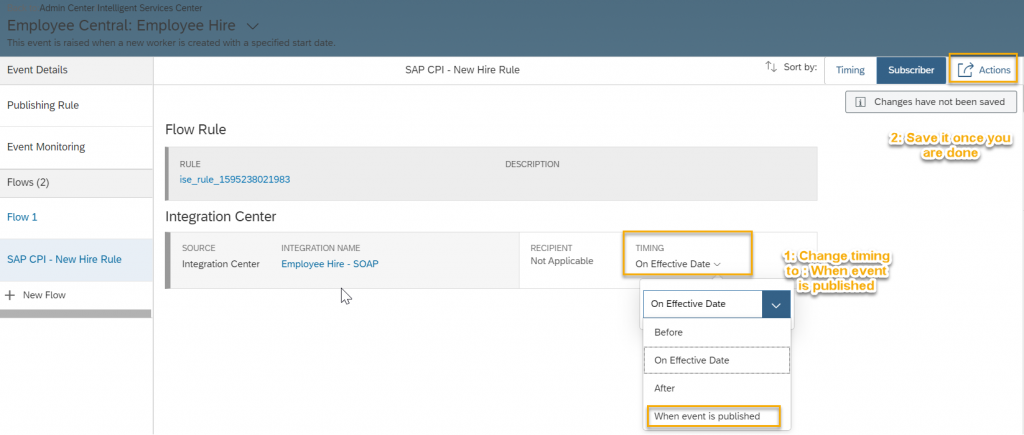Click the Flow Rule section heading
Screen dimensions: 1024x435
[196, 129]
